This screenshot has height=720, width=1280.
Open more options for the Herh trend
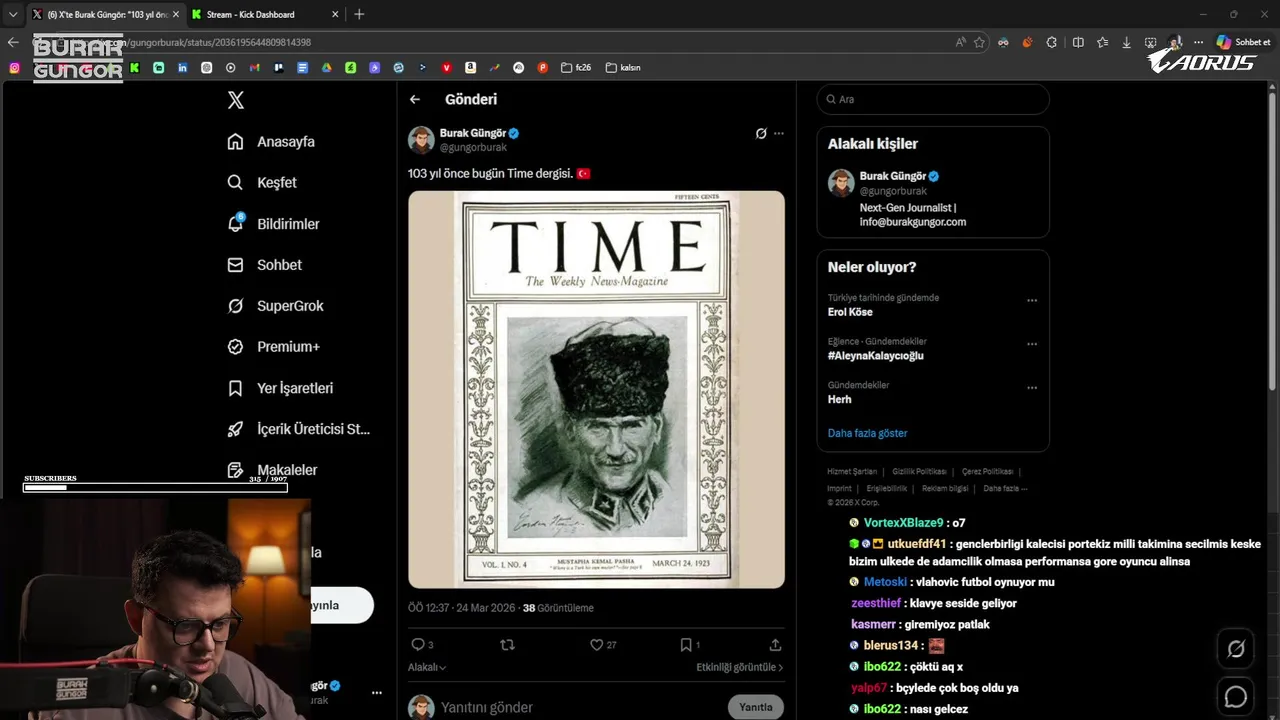pos(1032,388)
